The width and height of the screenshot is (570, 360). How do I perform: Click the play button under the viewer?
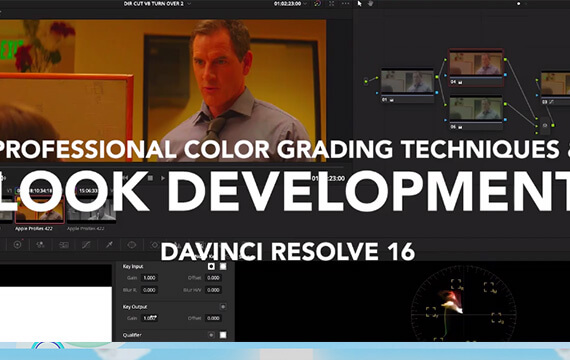(x=163, y=178)
